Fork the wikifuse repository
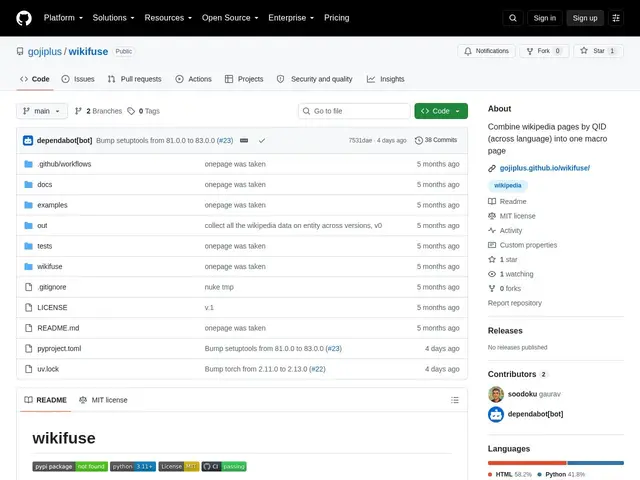The width and height of the screenshot is (640, 480). click(x=544, y=51)
